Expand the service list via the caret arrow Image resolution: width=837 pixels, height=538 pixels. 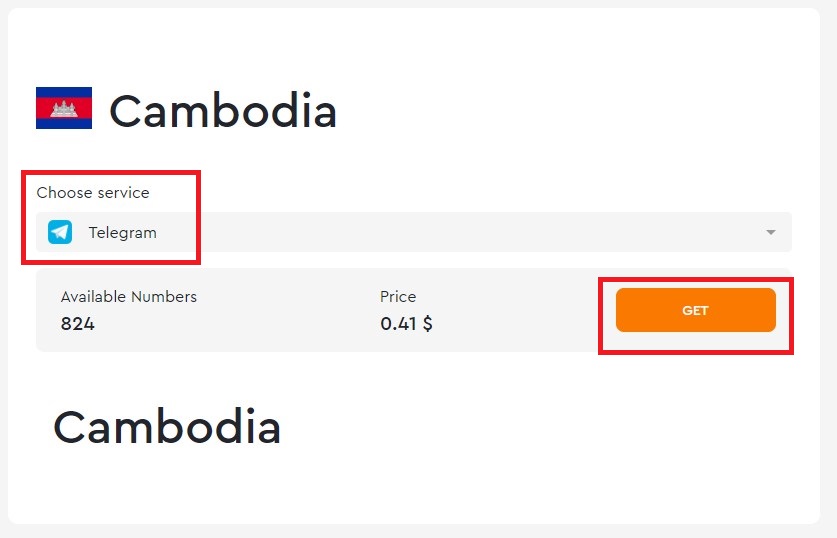pos(770,232)
